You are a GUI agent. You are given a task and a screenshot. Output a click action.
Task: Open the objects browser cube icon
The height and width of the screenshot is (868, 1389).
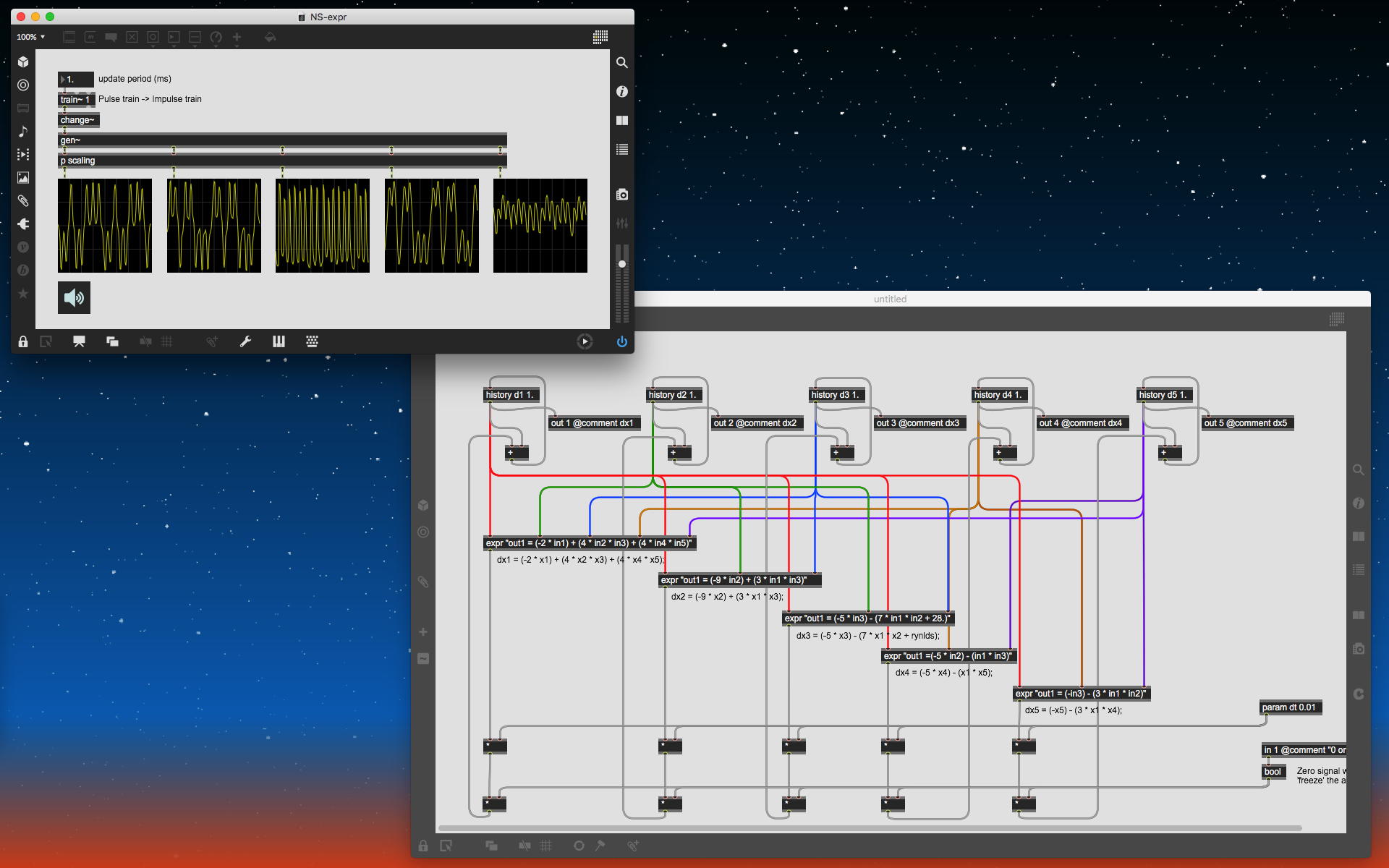[x=23, y=62]
